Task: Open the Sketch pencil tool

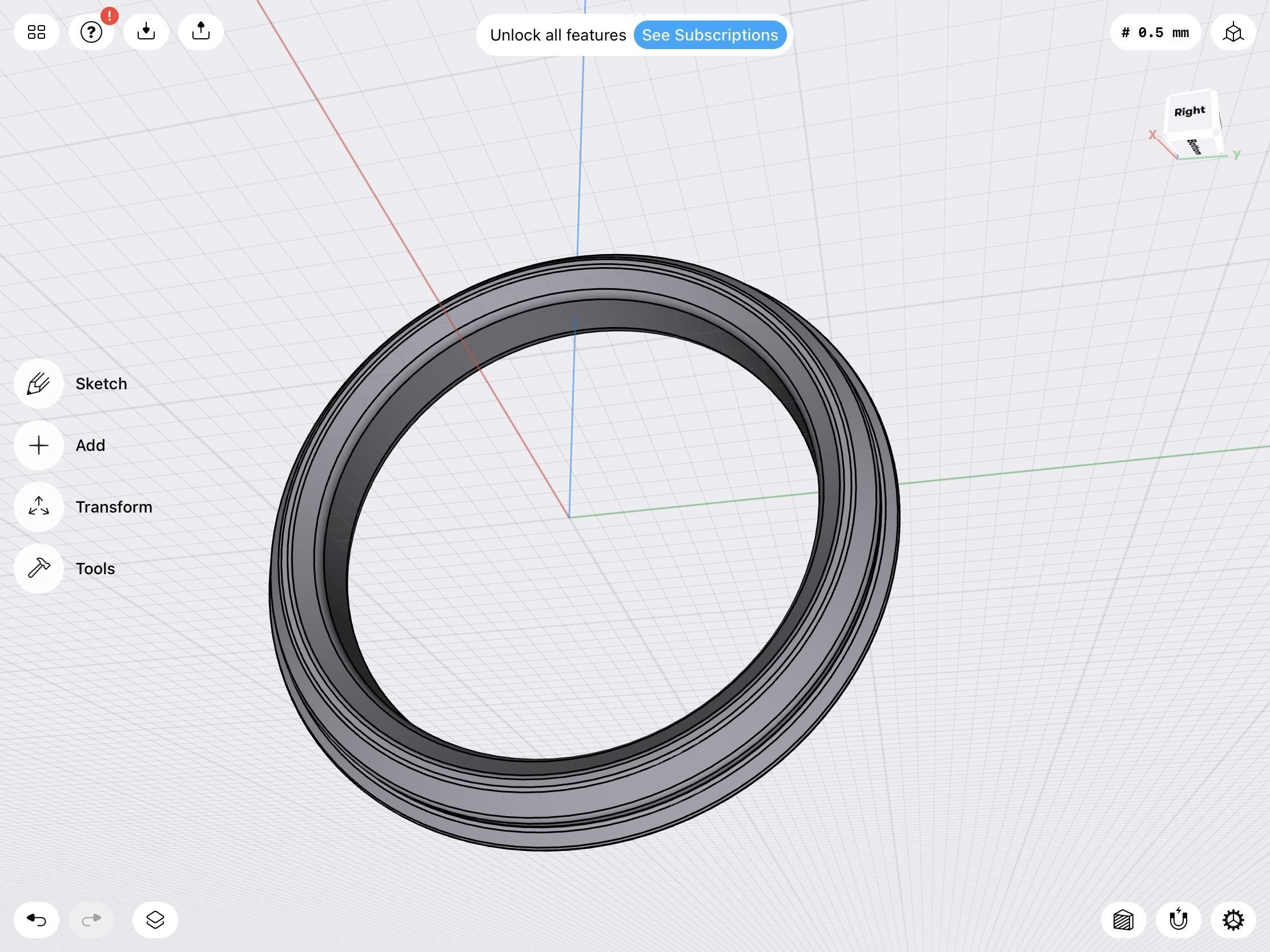Action: coord(38,384)
